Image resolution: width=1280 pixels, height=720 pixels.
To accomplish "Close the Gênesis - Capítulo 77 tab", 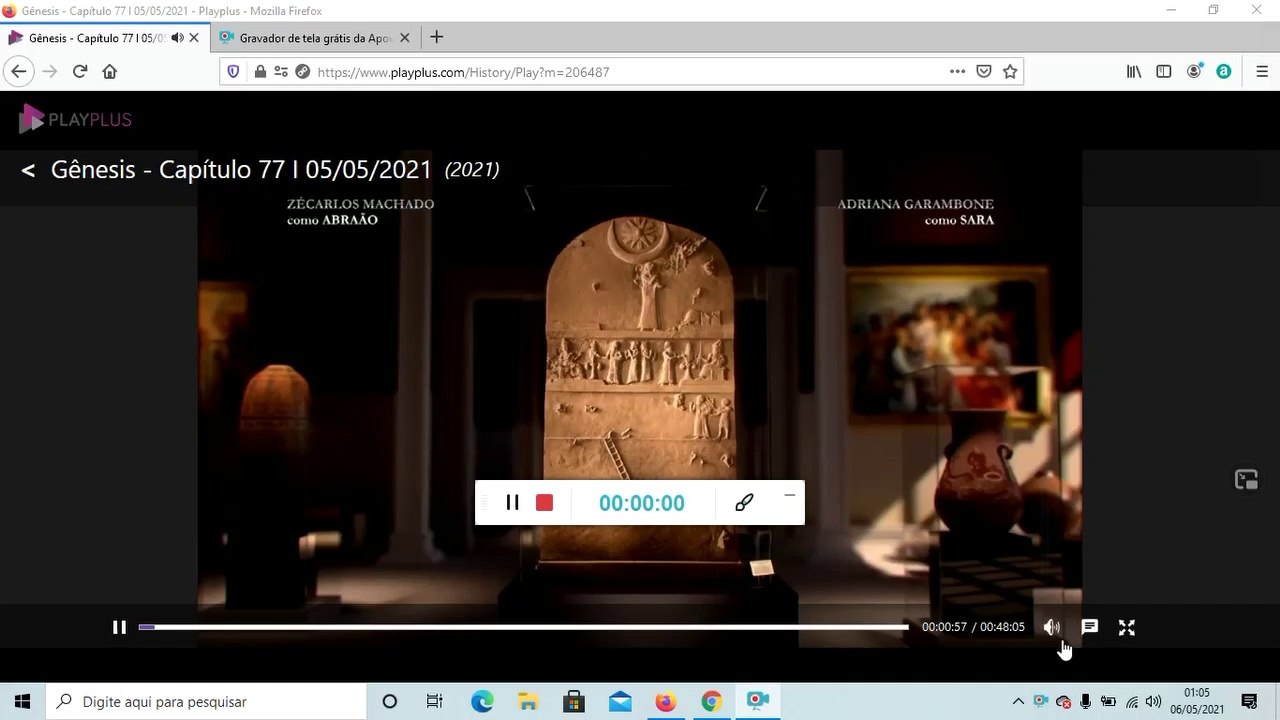I will (x=194, y=38).
